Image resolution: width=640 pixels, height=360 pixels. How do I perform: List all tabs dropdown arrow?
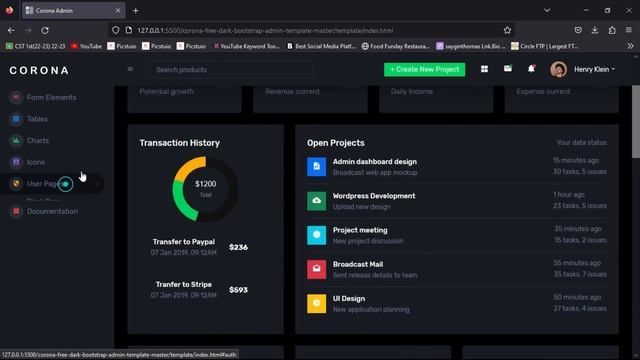tap(547, 11)
